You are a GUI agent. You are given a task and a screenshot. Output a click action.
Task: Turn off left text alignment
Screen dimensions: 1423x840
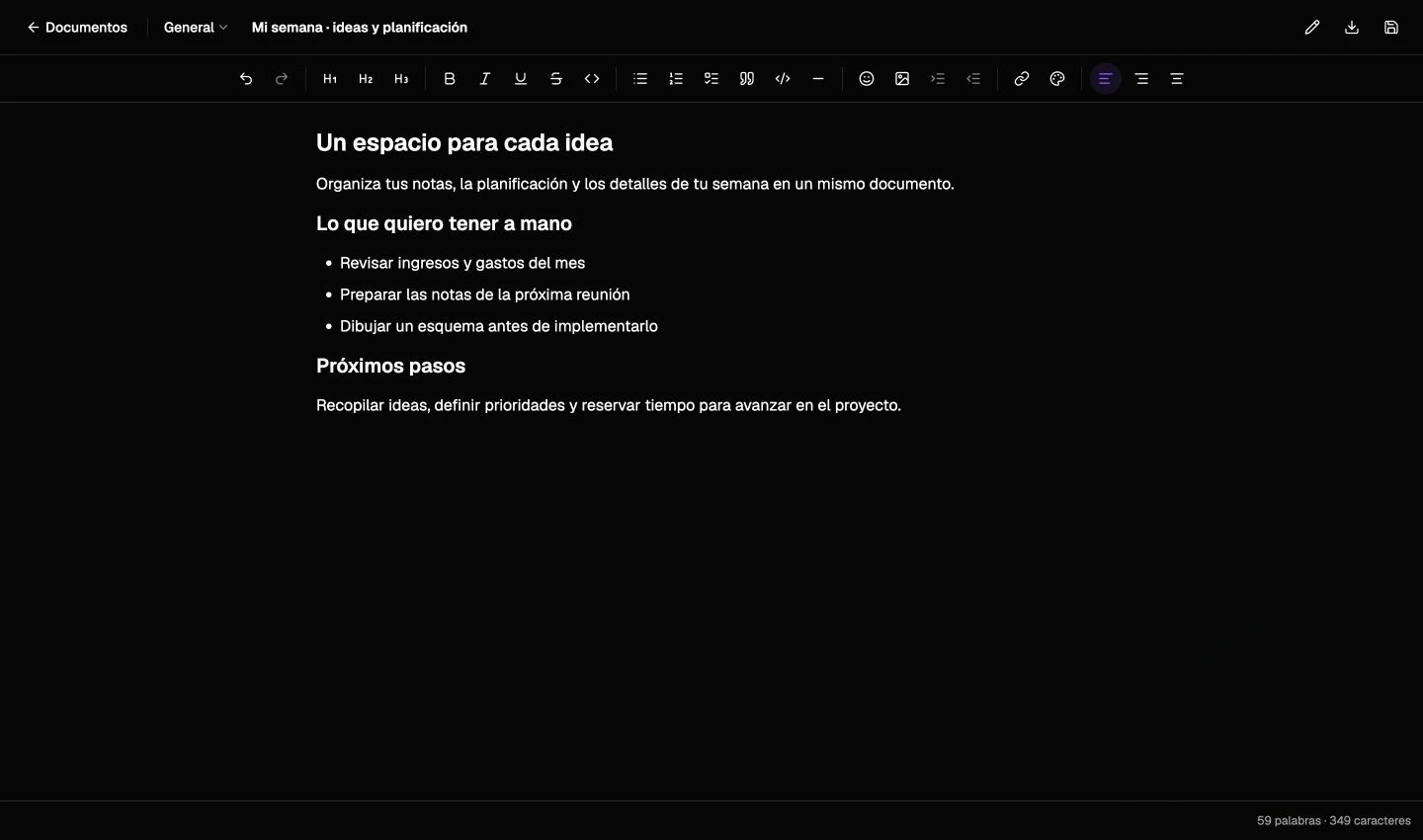pyautogui.click(x=1106, y=79)
